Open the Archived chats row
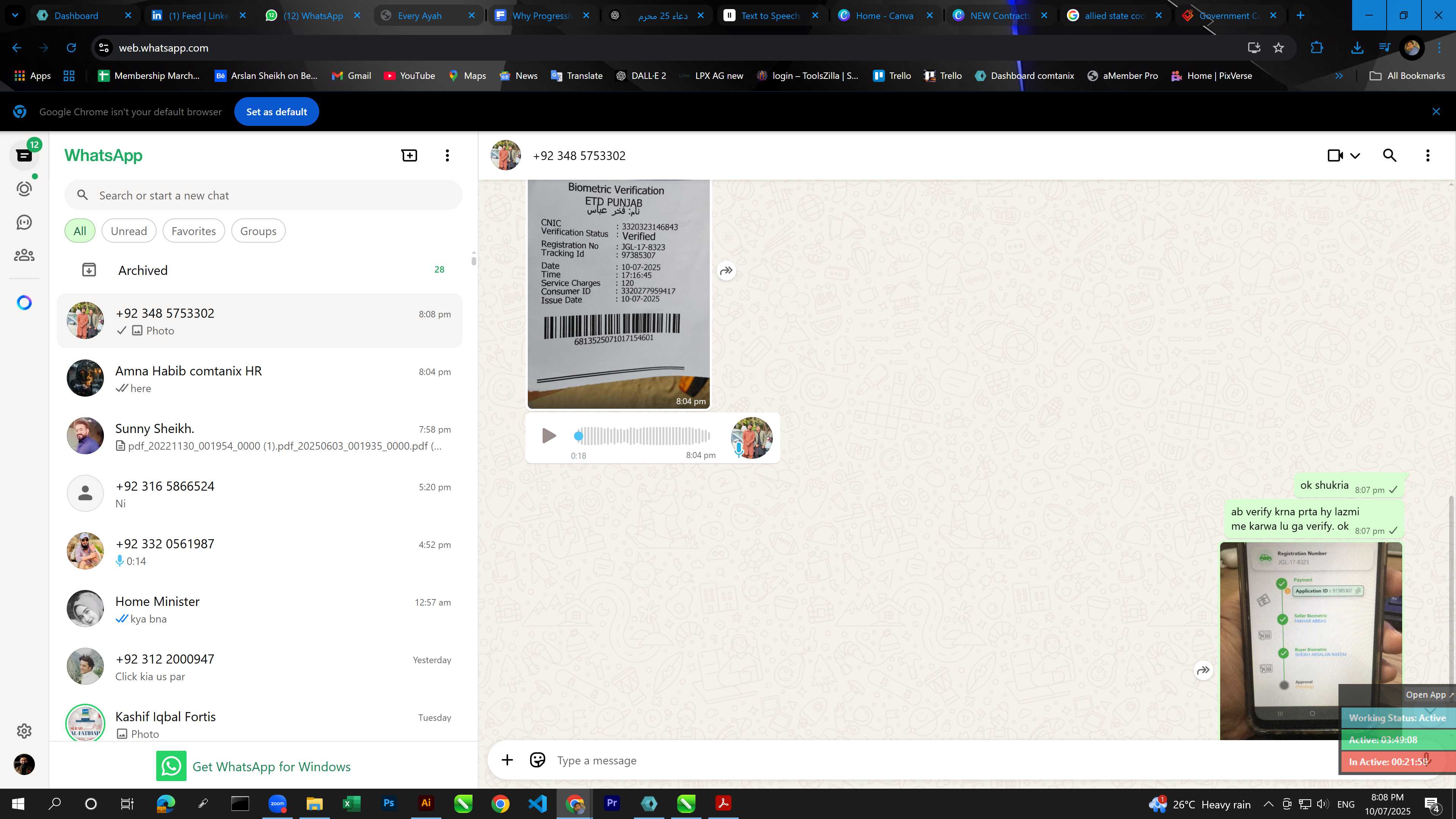The image size is (1456, 819). tap(260, 270)
